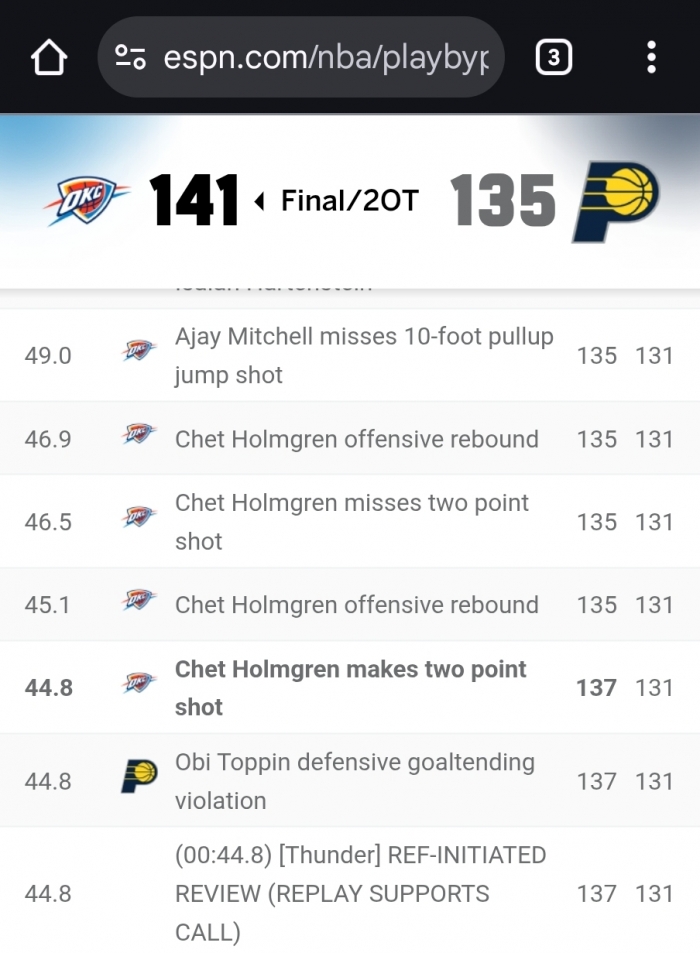Tap the Thunder score 141
Image resolution: width=700 pixels, height=953 pixels.
click(195, 201)
